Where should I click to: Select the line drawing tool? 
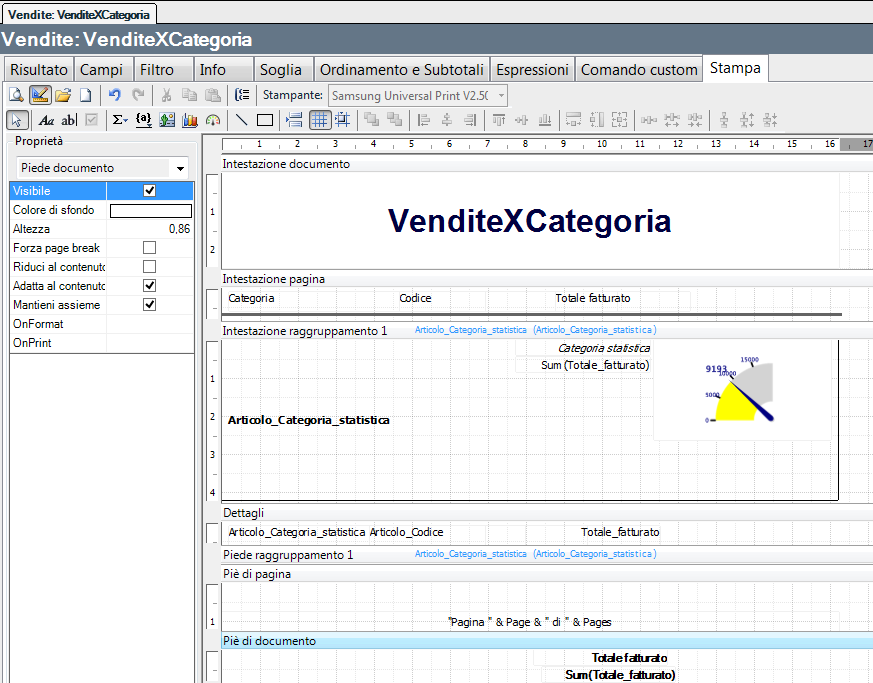241,120
